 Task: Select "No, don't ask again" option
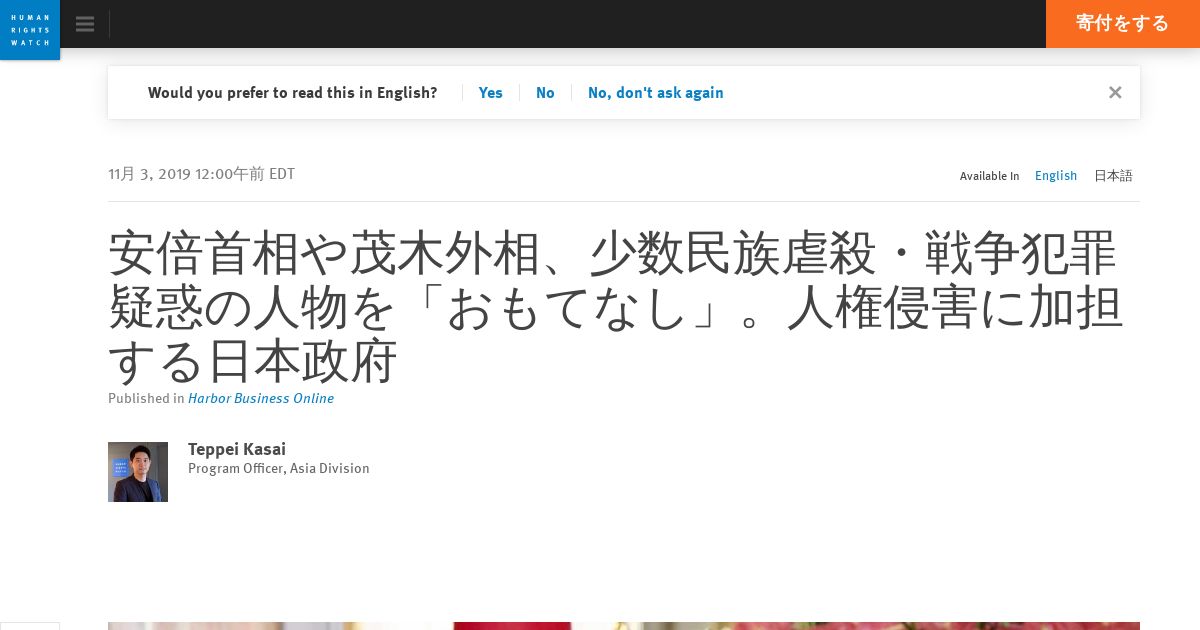[x=655, y=93]
